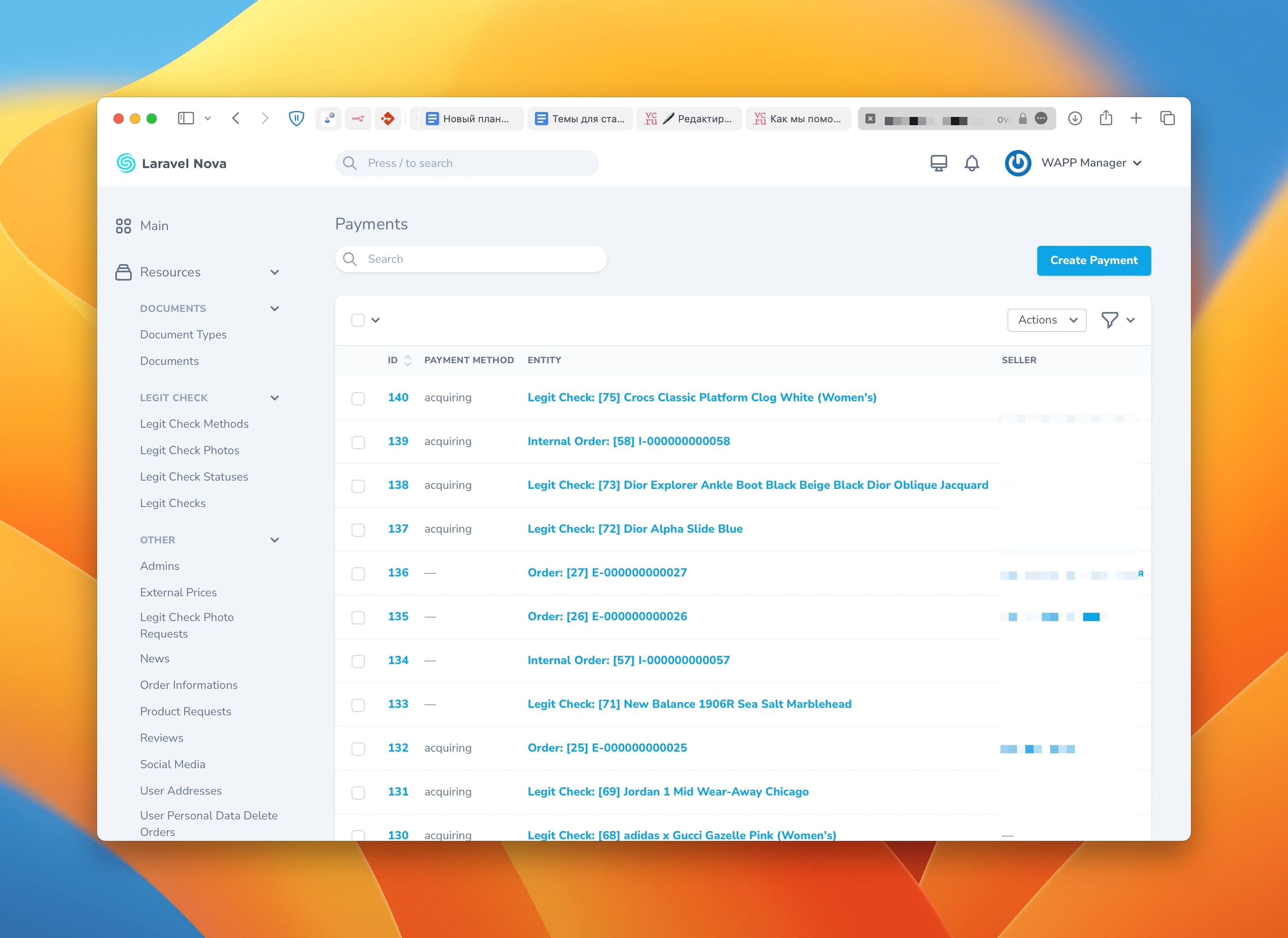
Task: Tick the checkbox for payment 140
Action: pyautogui.click(x=358, y=398)
